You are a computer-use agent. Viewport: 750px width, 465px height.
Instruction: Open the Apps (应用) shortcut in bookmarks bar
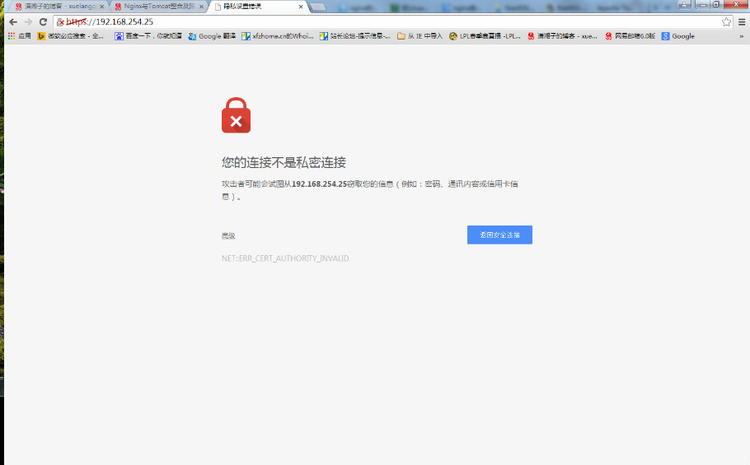19,36
